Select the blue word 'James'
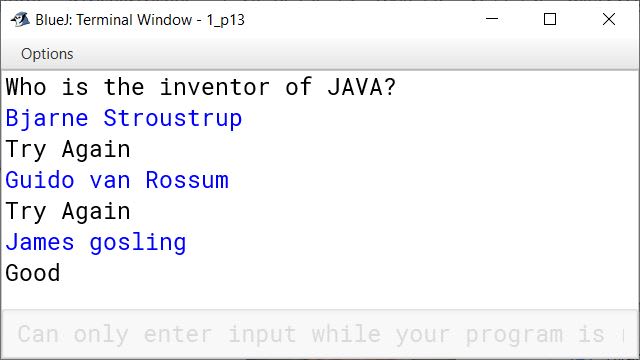Image resolution: width=640 pixels, height=360 pixels. point(40,242)
